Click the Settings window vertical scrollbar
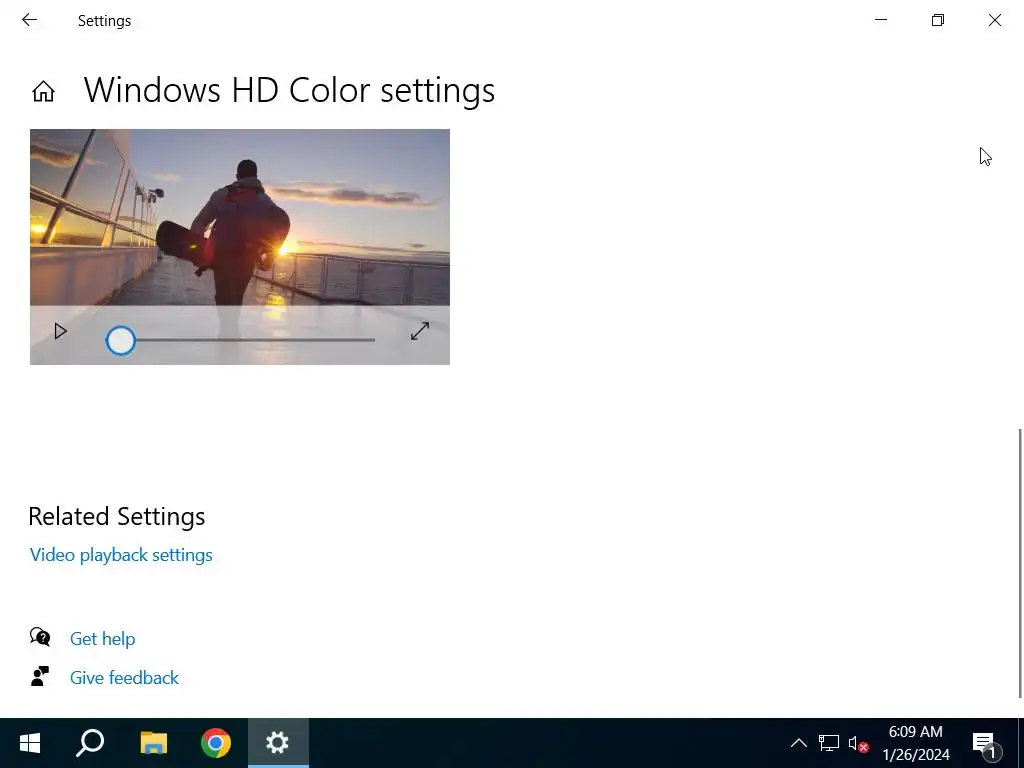 [x=1020, y=563]
